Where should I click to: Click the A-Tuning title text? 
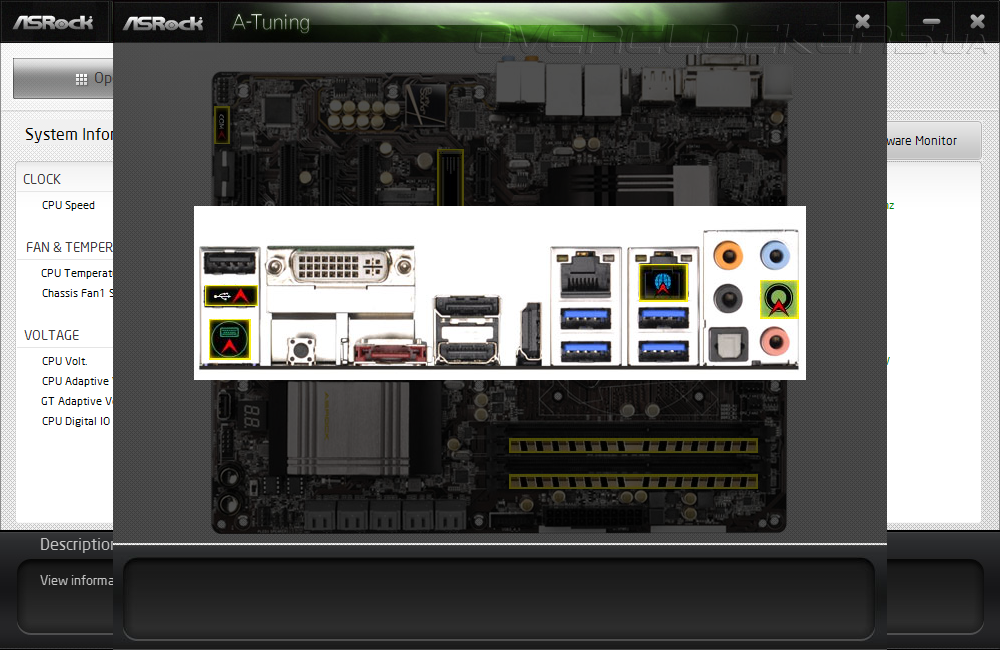point(271,22)
